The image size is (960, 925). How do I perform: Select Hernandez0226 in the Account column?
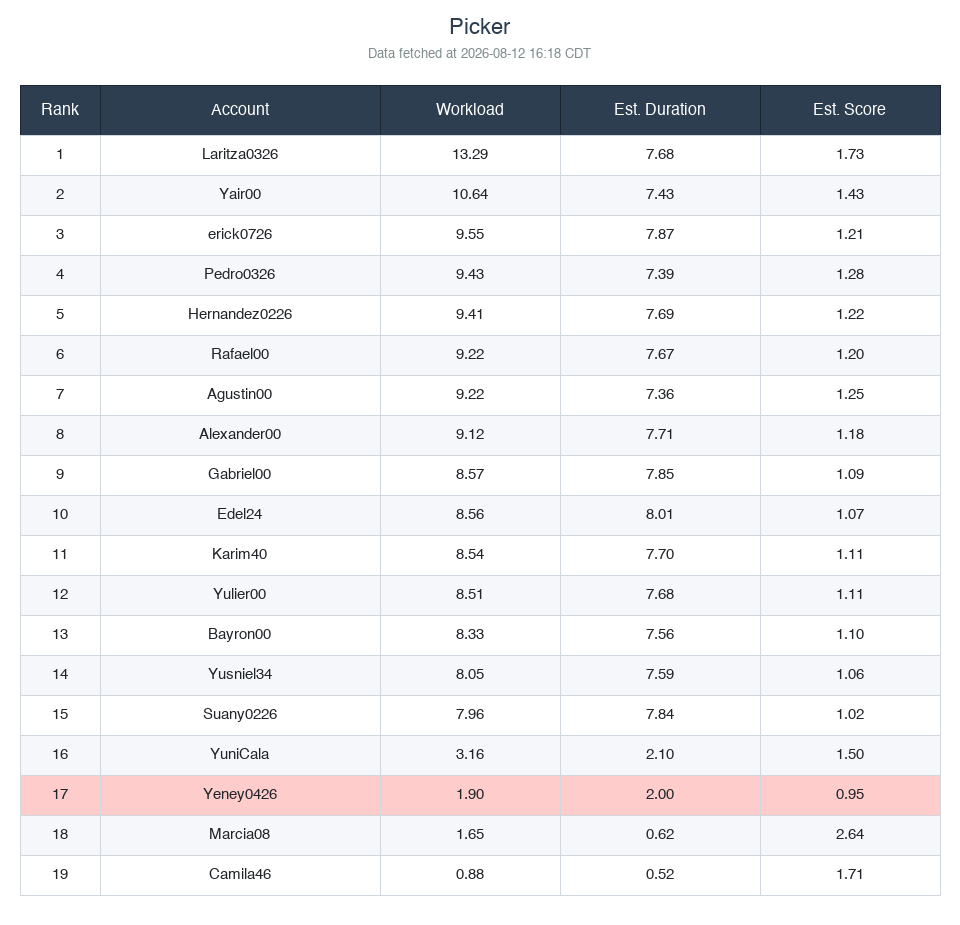point(240,314)
